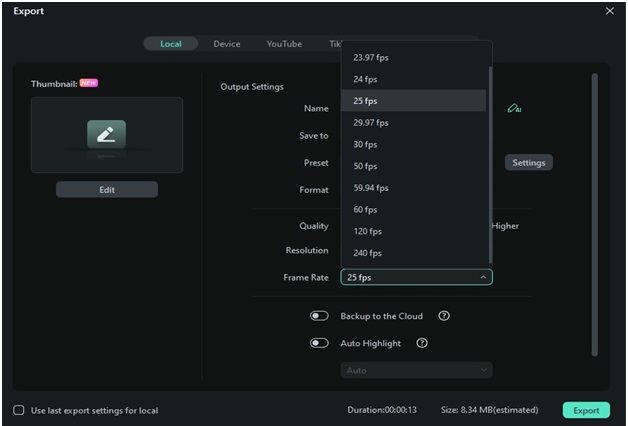This screenshot has width=628, height=426.
Task: Close the Export dialog
Action: coord(610,11)
